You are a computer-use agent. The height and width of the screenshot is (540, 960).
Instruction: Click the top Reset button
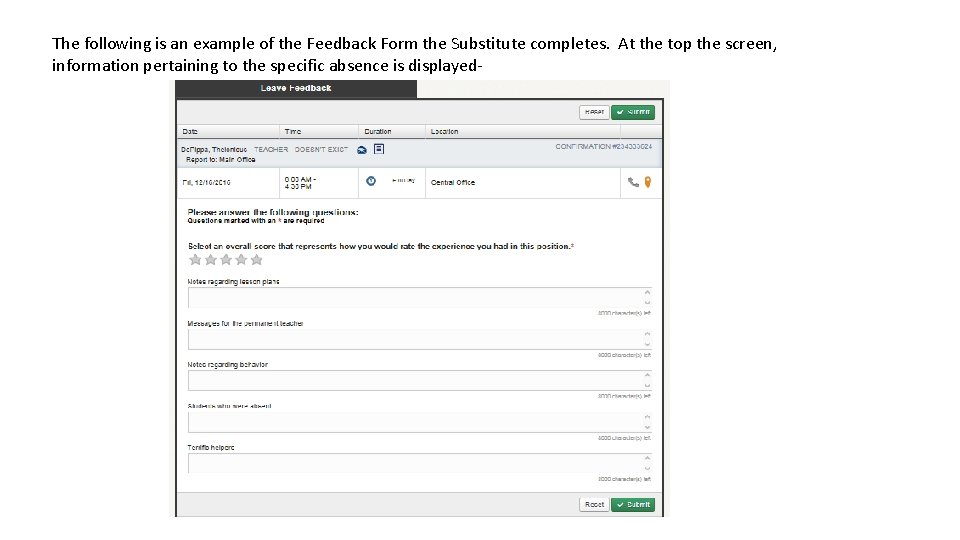click(x=594, y=112)
